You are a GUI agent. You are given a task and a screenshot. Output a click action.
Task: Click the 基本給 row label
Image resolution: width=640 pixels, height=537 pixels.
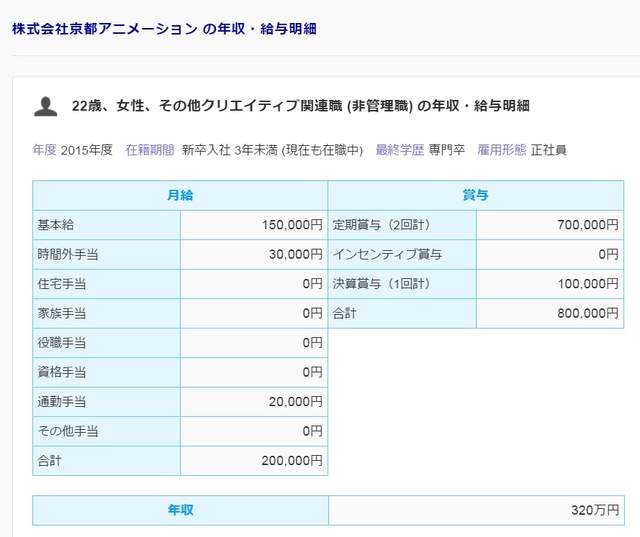point(55,225)
